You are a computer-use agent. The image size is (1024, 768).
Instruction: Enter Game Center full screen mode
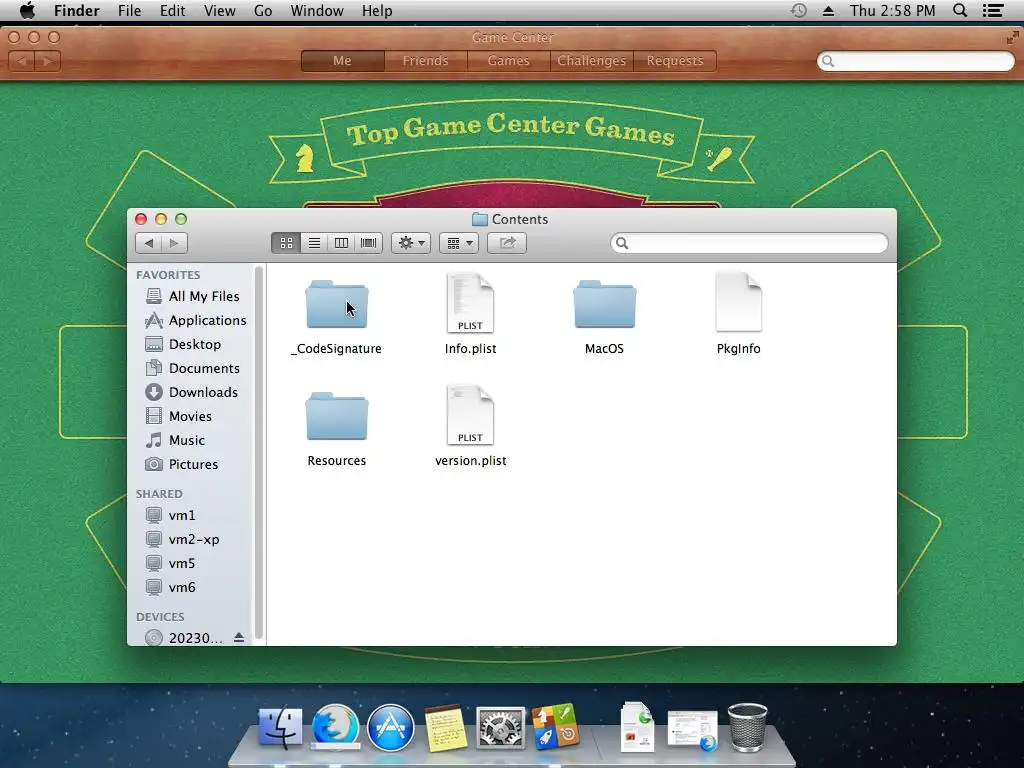tap(1012, 38)
